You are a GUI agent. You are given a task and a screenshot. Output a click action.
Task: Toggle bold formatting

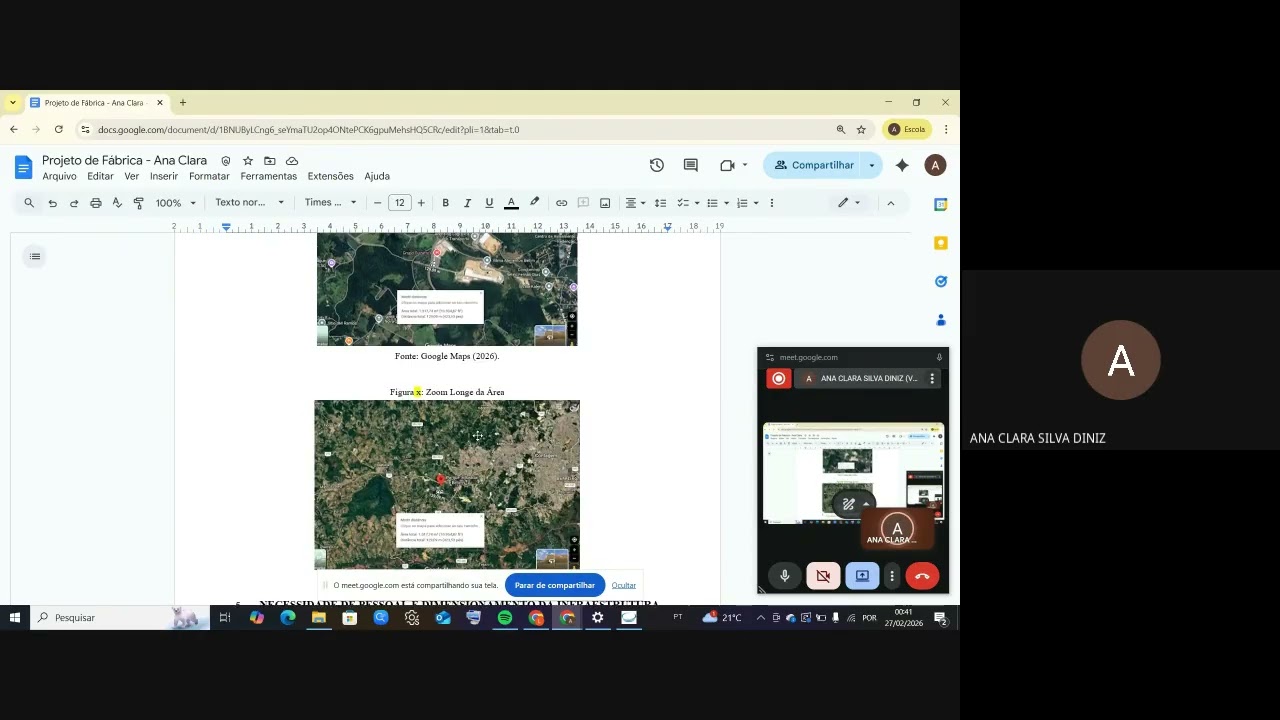[445, 203]
